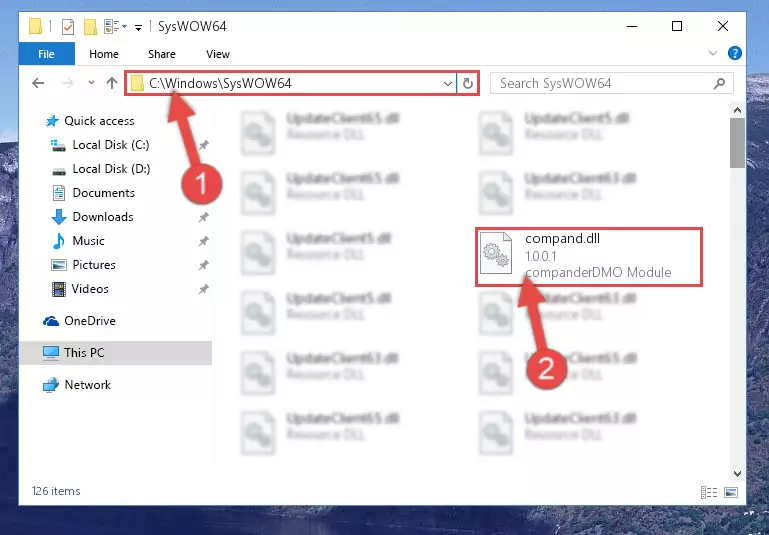Open Pictures in the sidebar

[94, 265]
